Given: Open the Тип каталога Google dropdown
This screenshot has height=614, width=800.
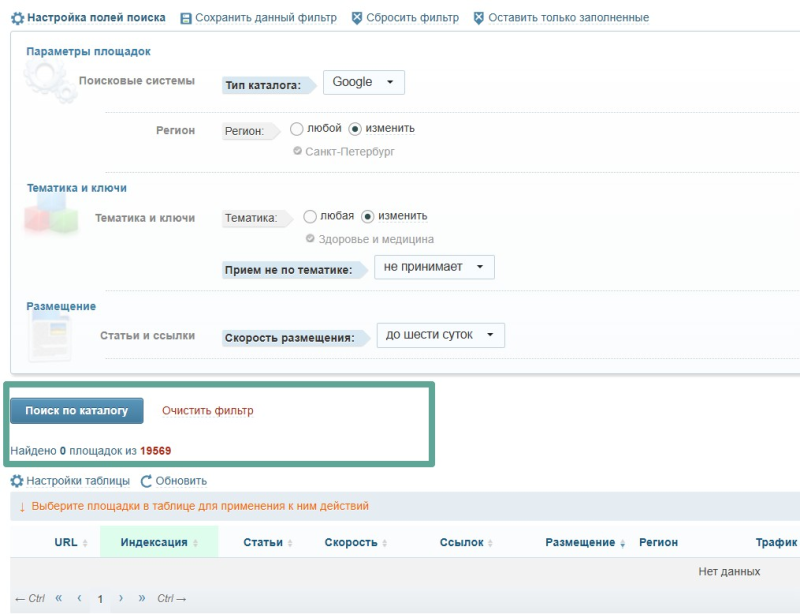Looking at the screenshot, I should [363, 82].
